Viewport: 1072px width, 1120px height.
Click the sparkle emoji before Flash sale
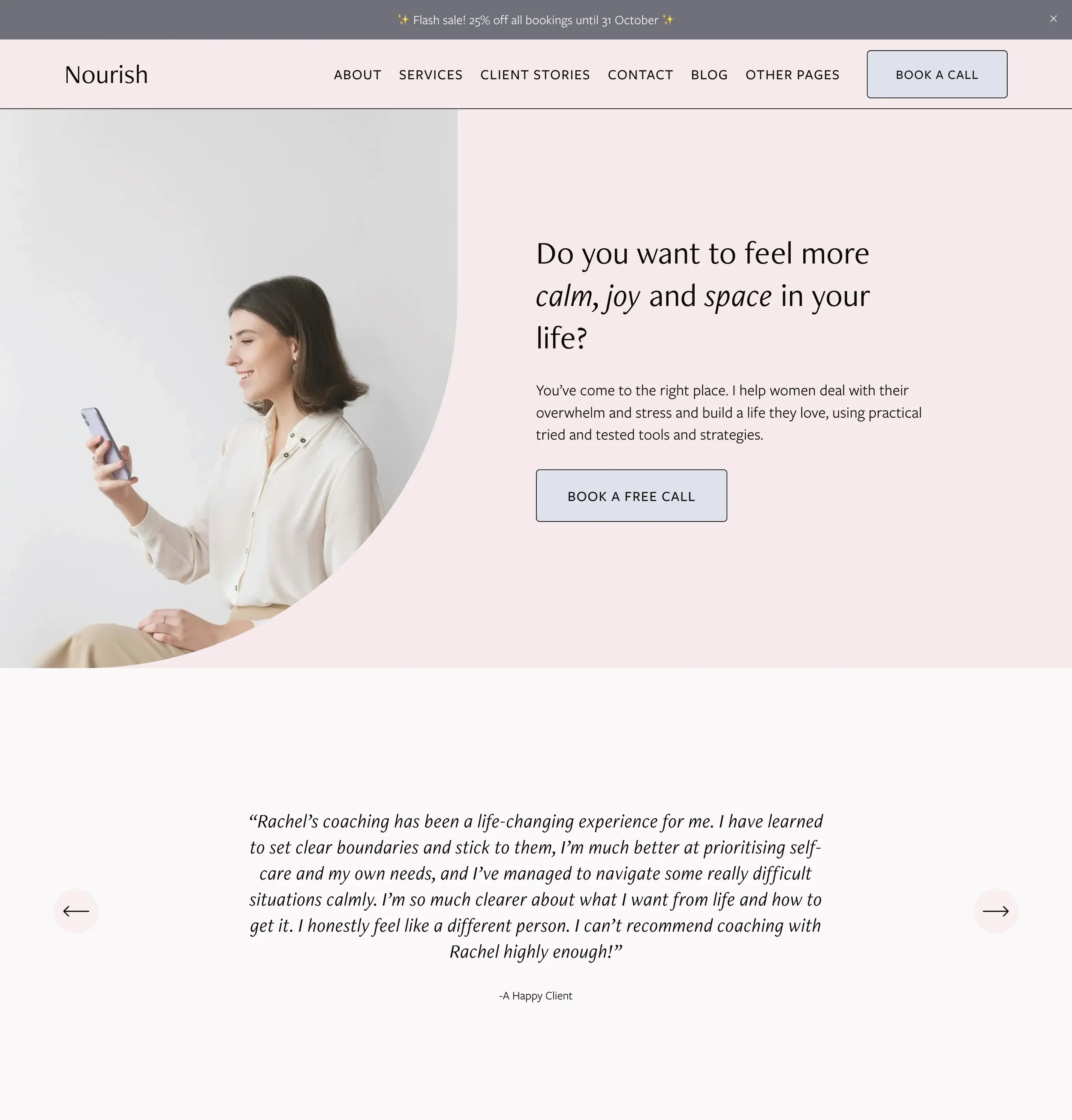point(403,20)
